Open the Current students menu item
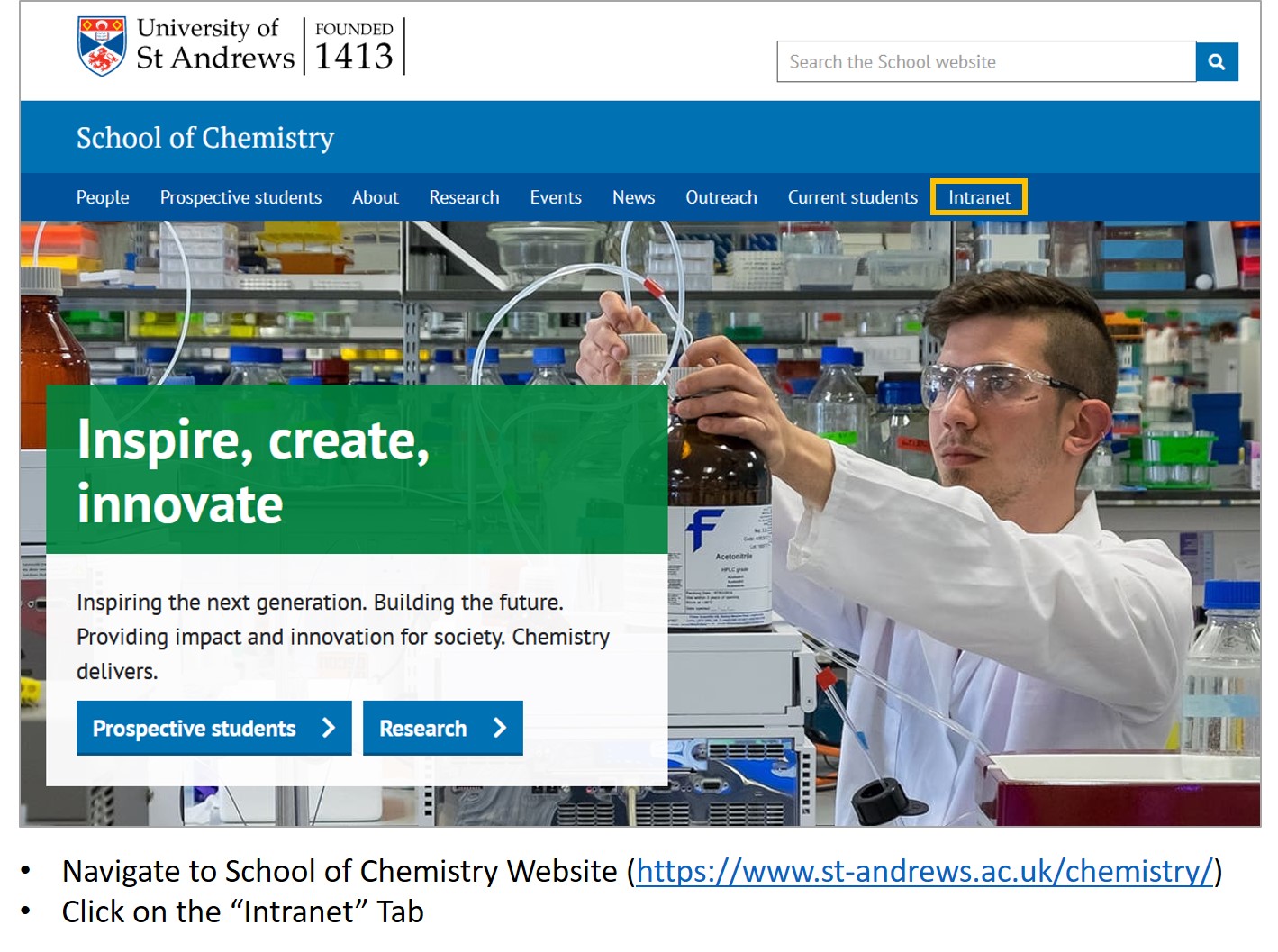1278x952 pixels. click(x=852, y=196)
